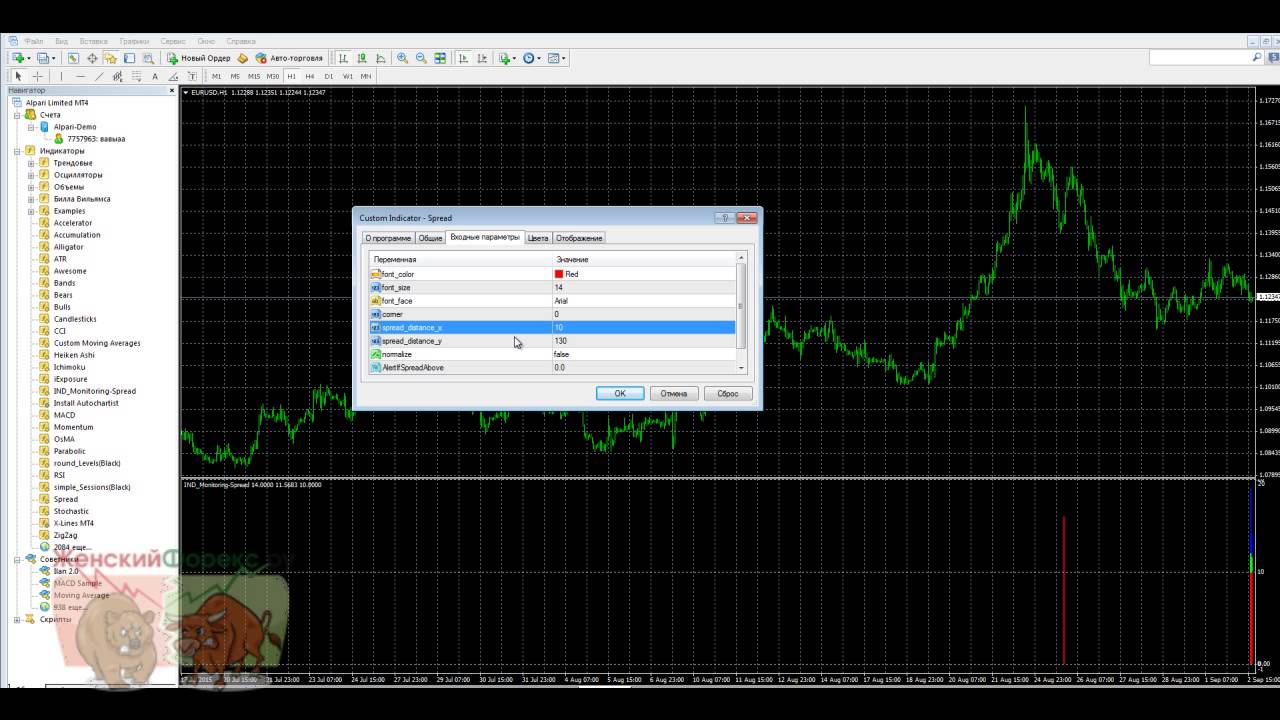The image size is (1280, 720).
Task: Switch timeframe to MN
Action: pos(366,76)
